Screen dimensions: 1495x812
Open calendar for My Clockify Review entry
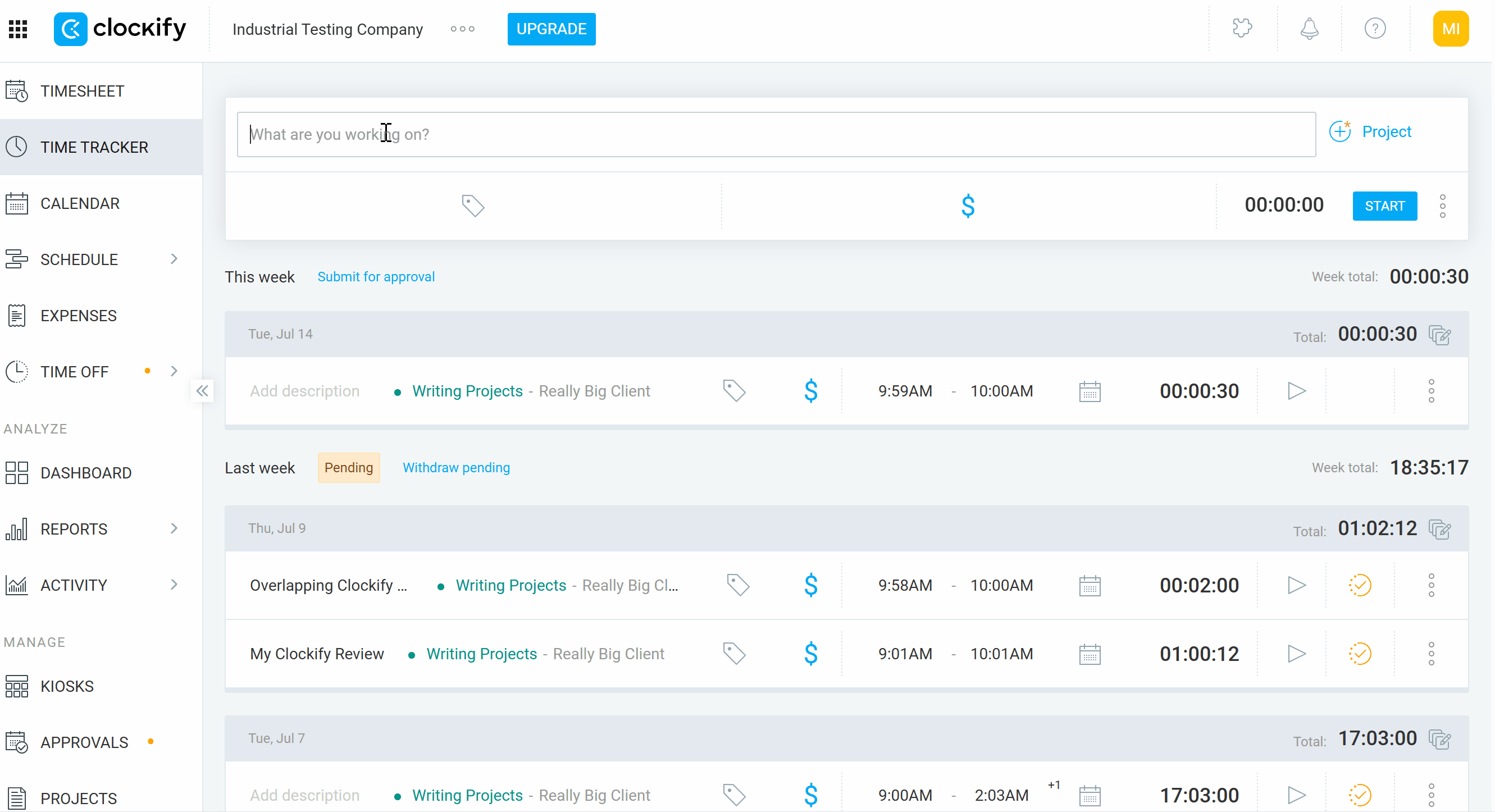tap(1090, 655)
